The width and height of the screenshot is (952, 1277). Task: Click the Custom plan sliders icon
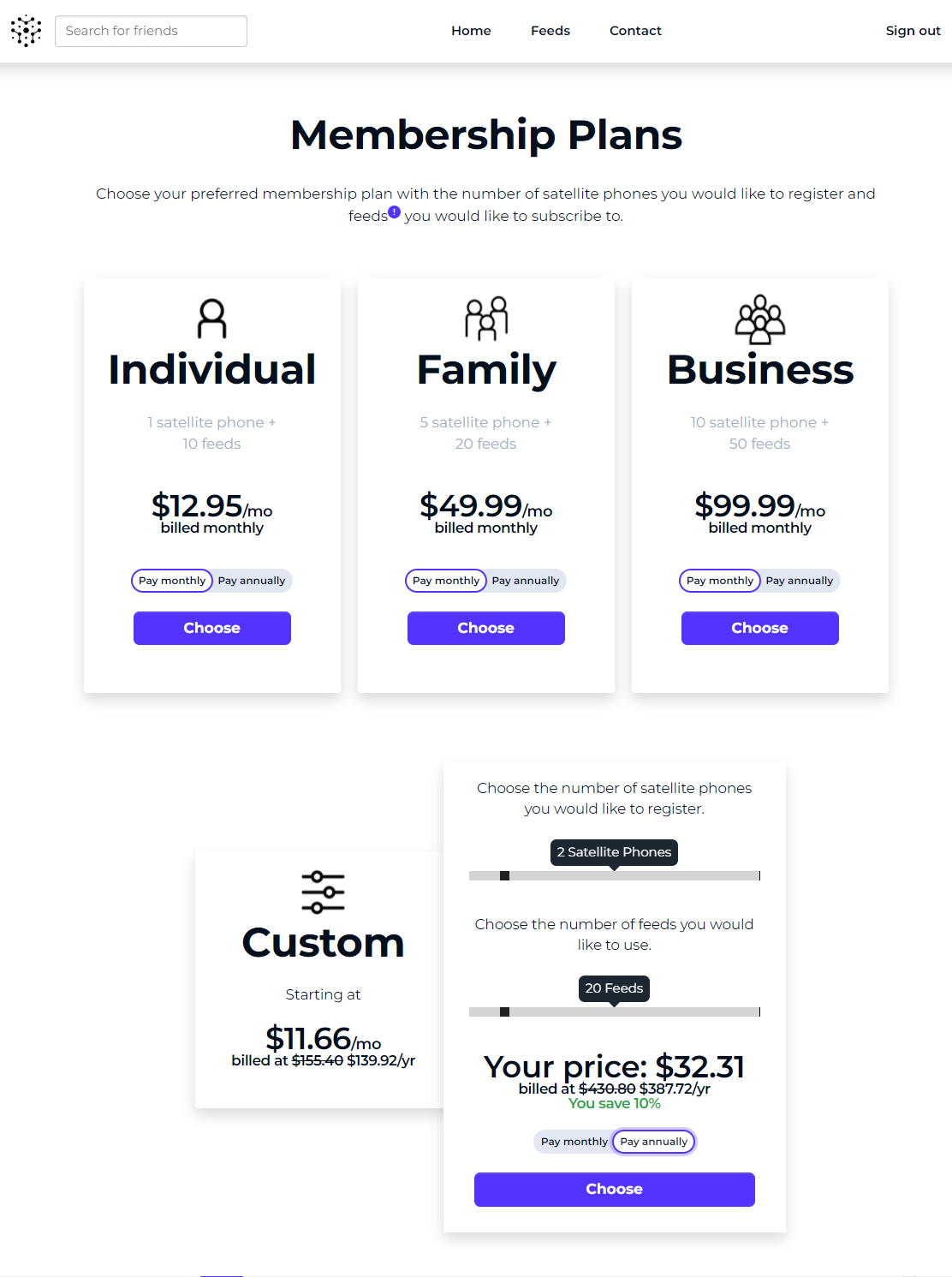324,892
